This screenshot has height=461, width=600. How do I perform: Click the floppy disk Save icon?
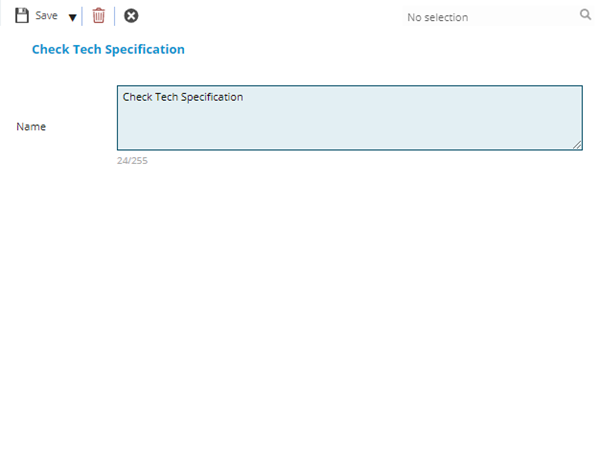coord(22,16)
